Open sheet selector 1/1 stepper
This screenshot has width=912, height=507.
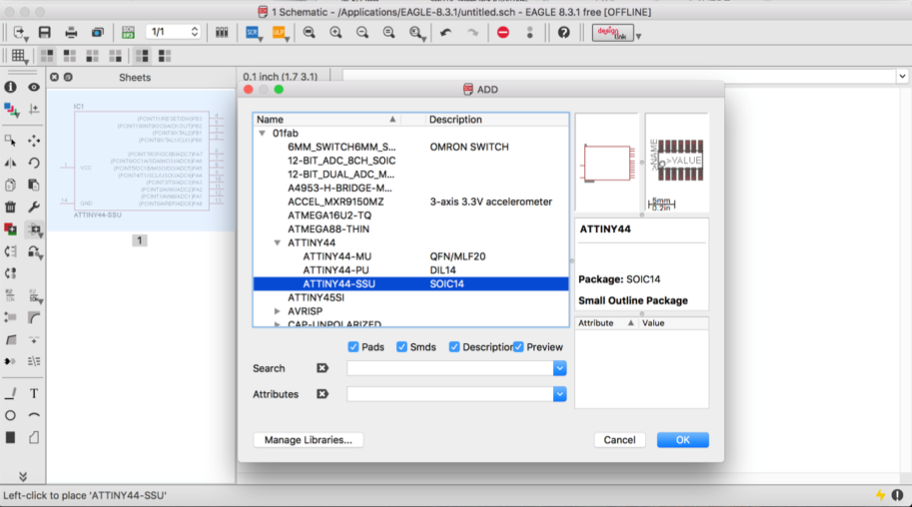pos(195,32)
